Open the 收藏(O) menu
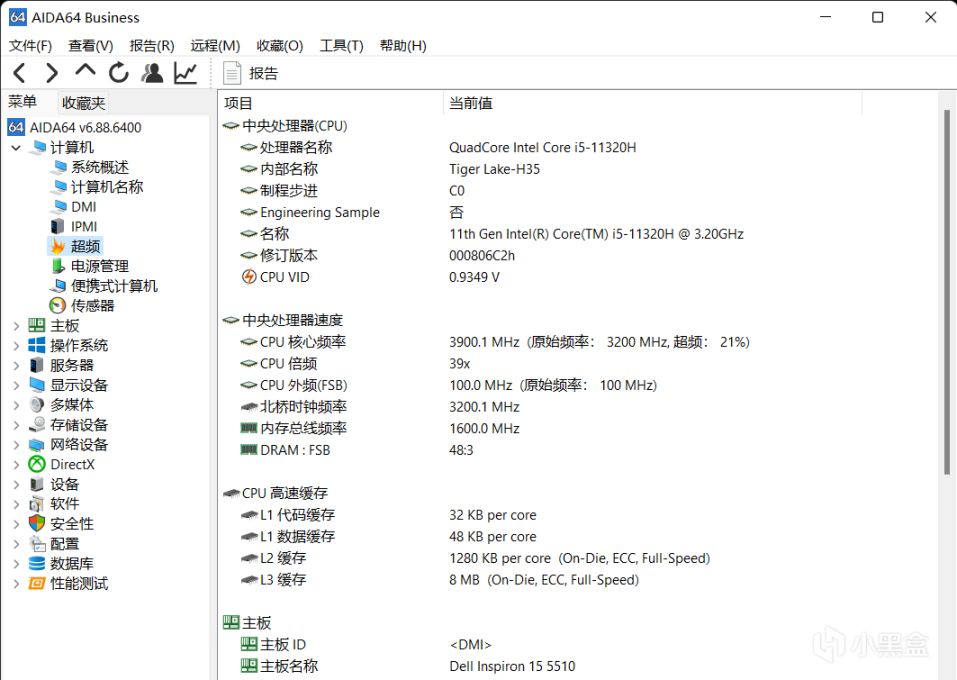957x680 pixels. 280,46
